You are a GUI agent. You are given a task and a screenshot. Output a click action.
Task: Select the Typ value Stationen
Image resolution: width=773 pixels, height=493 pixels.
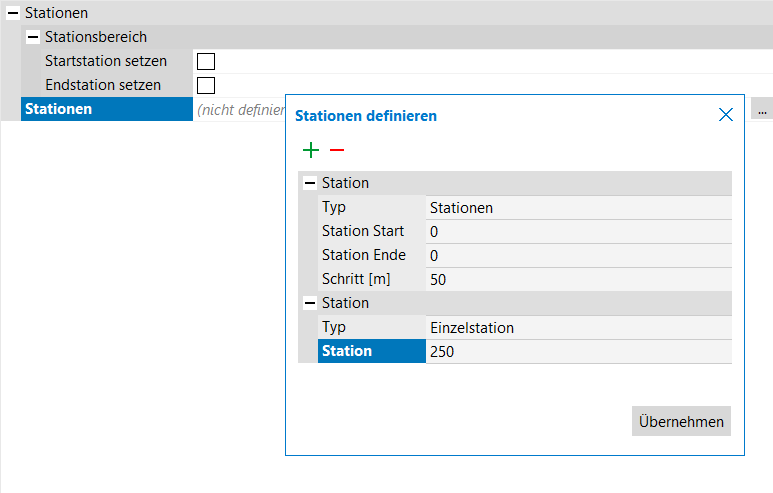pos(578,208)
